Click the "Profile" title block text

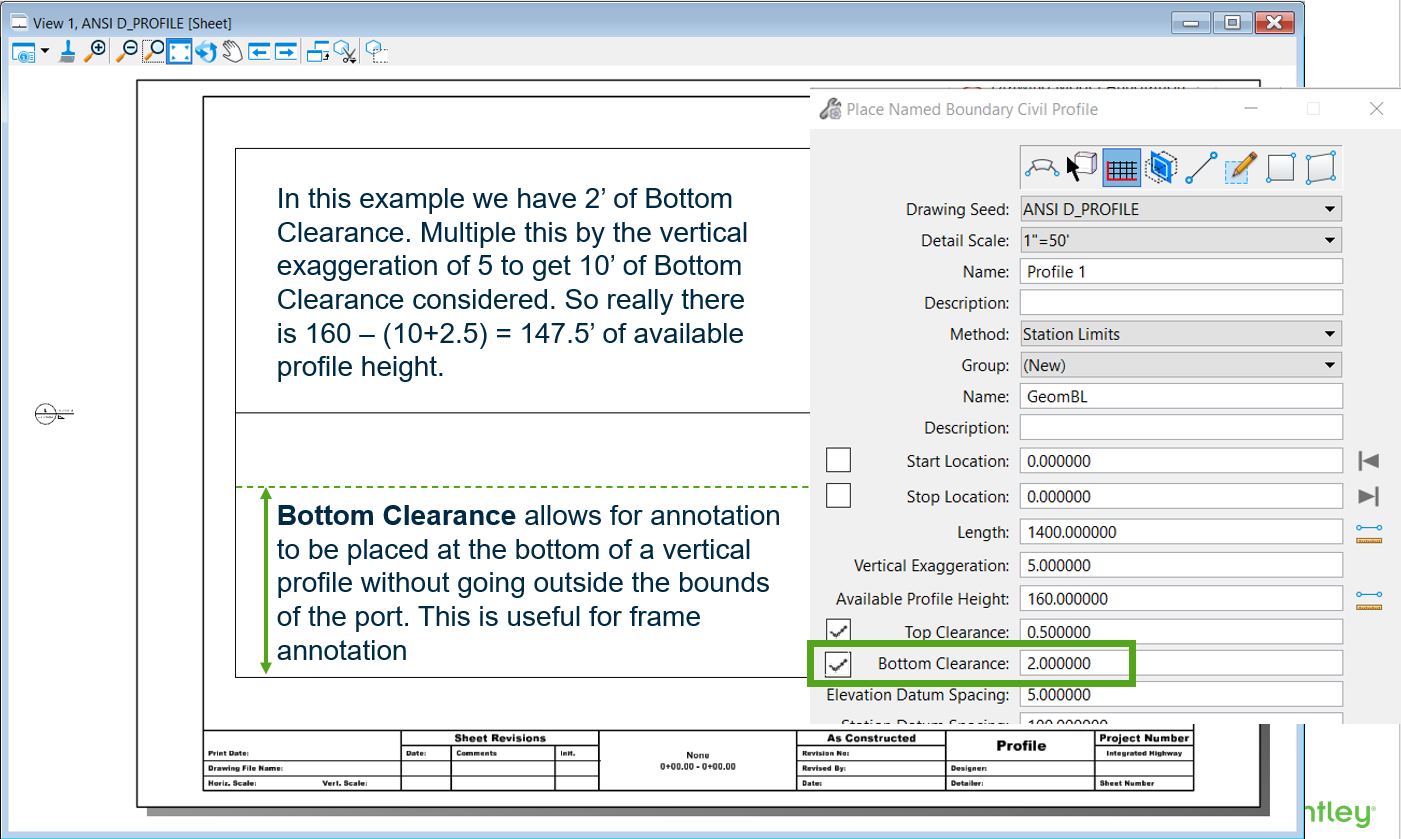coord(1021,745)
